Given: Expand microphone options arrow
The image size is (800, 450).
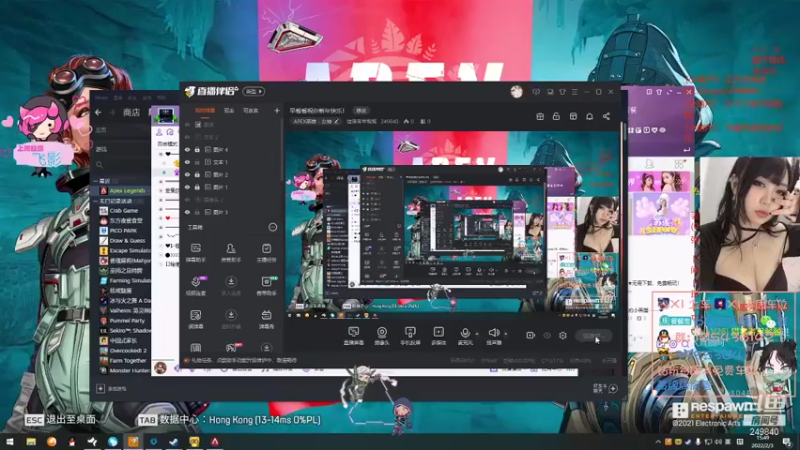Looking at the screenshot, I should pos(477,334).
